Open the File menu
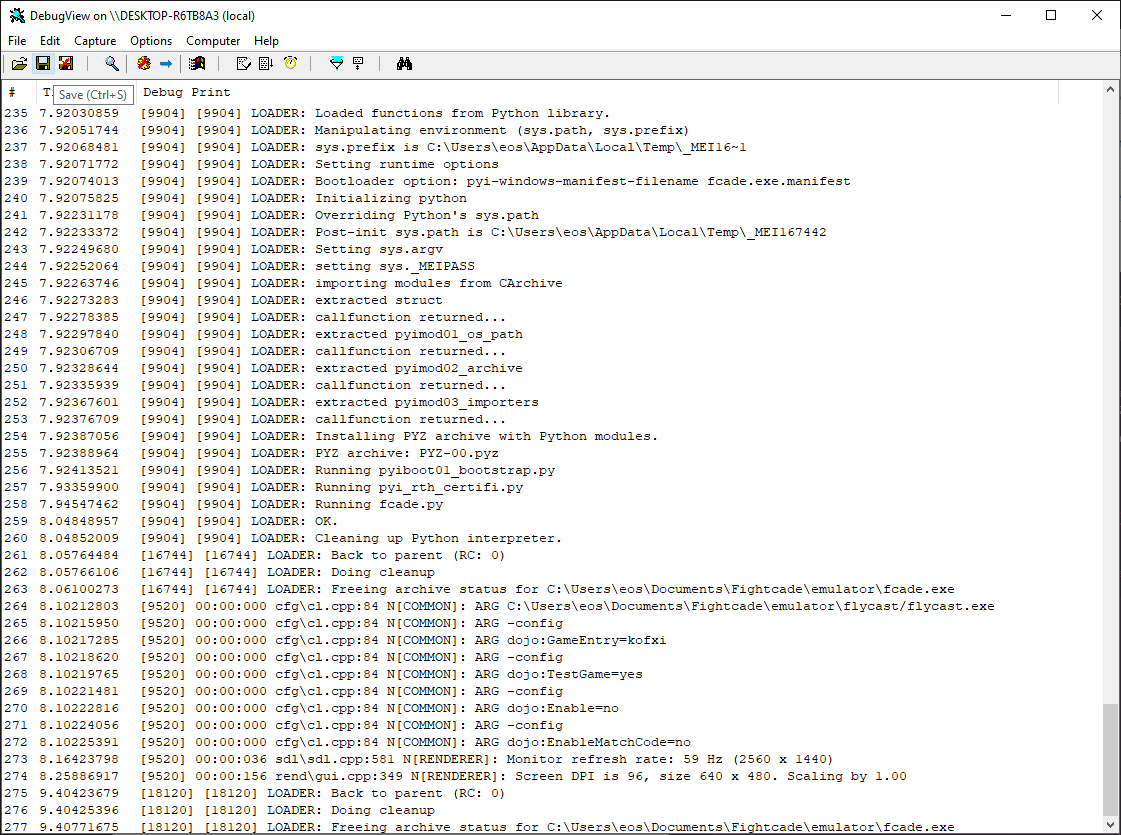1121x835 pixels. click(x=17, y=41)
